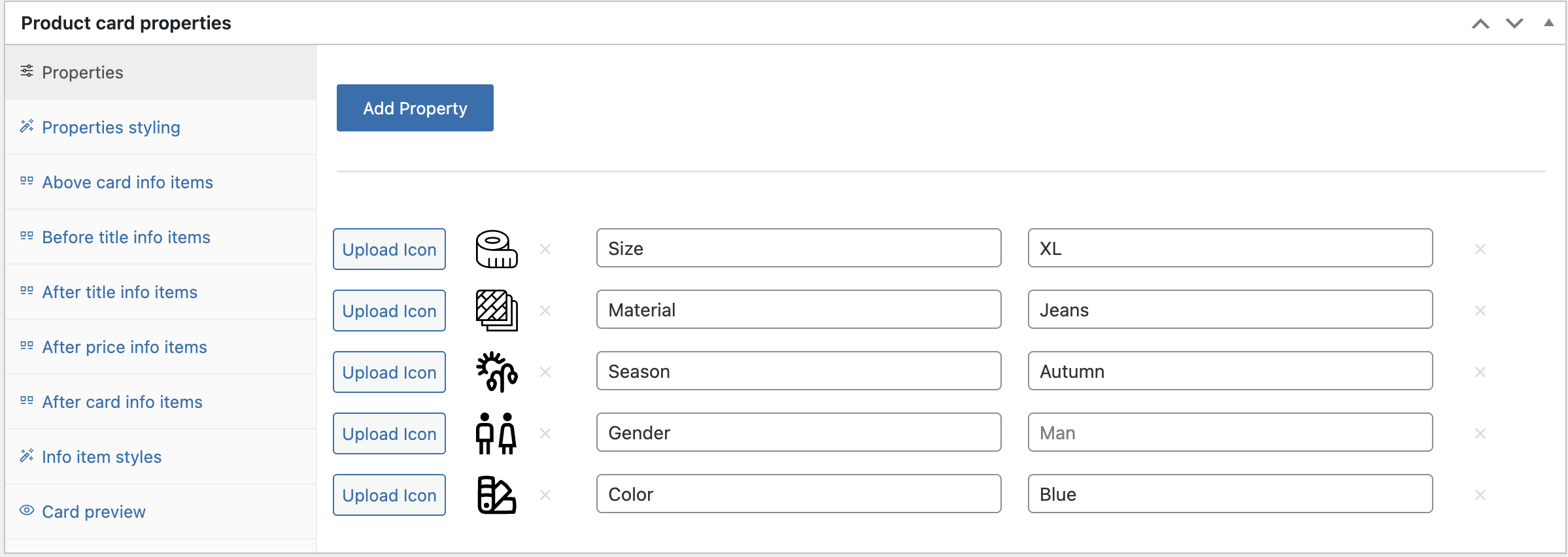
Task: Delete the Gender property row
Action: pos(1480,433)
